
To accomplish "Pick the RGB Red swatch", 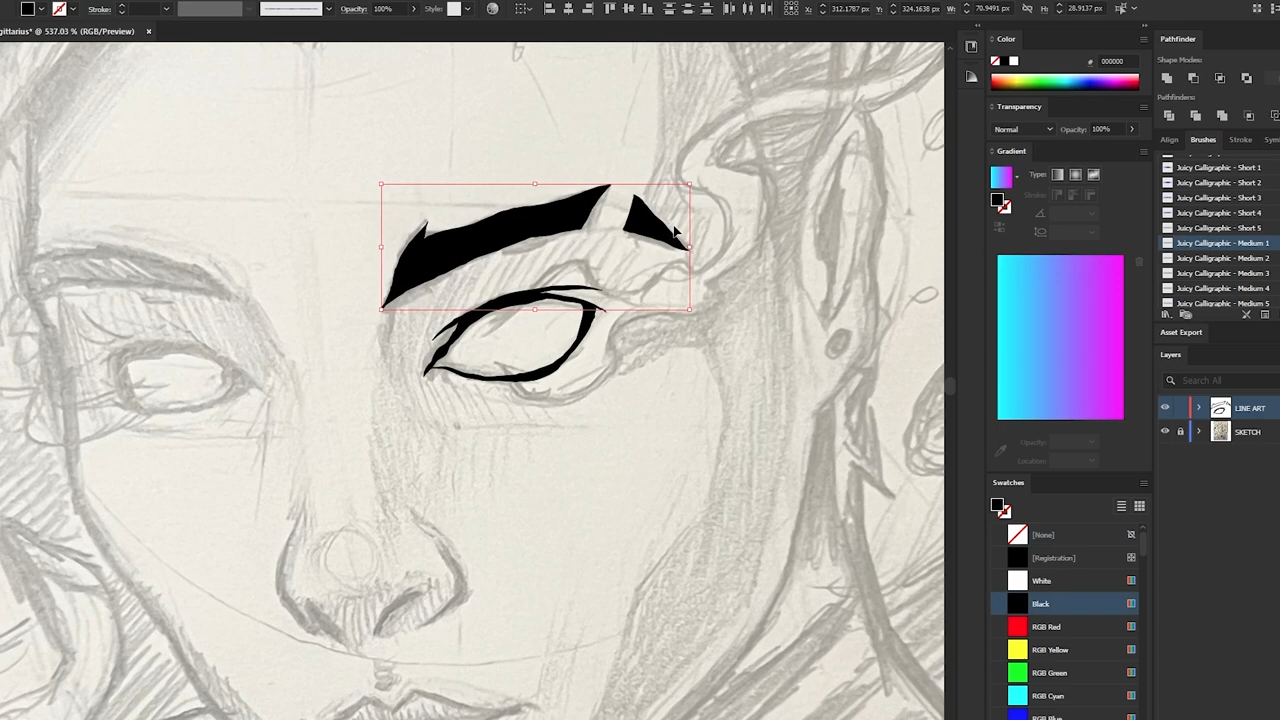I will click(x=1064, y=627).
